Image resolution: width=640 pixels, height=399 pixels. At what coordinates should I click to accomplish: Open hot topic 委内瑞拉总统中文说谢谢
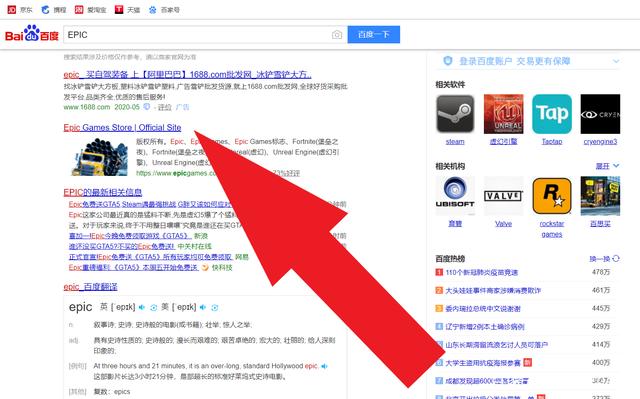point(483,308)
